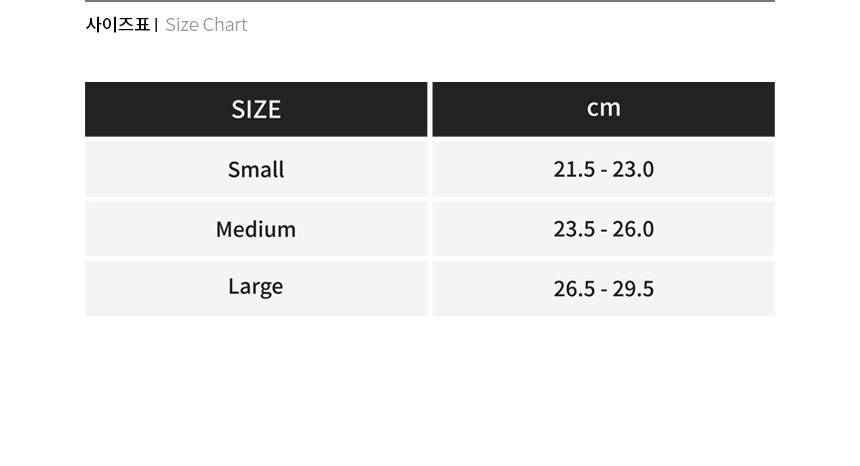The height and width of the screenshot is (466, 860).
Task: Click the 26.5 value in the Large row
Action: pos(574,289)
